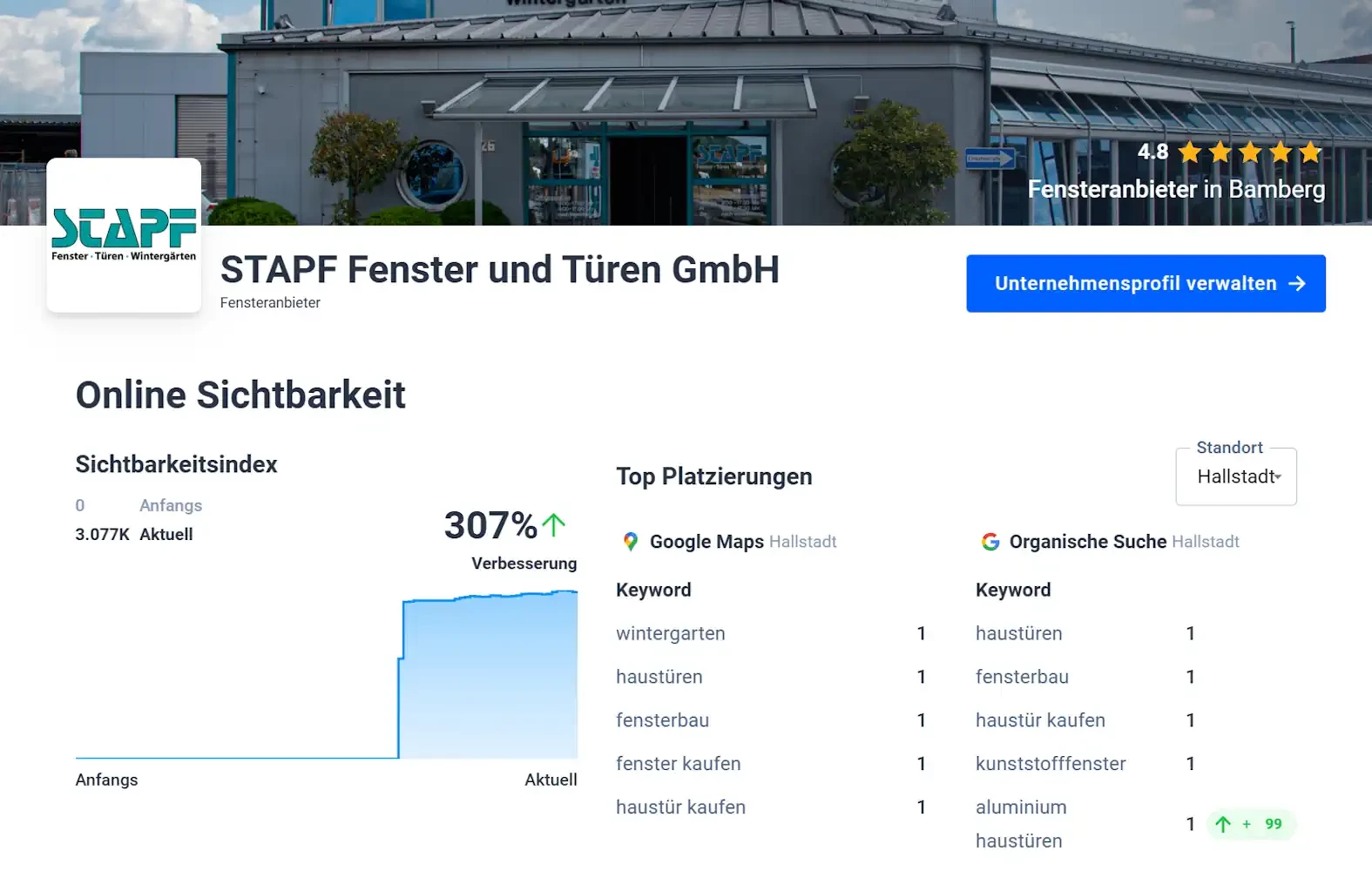Select Google Maps keyword haustür kaufen

point(680,807)
